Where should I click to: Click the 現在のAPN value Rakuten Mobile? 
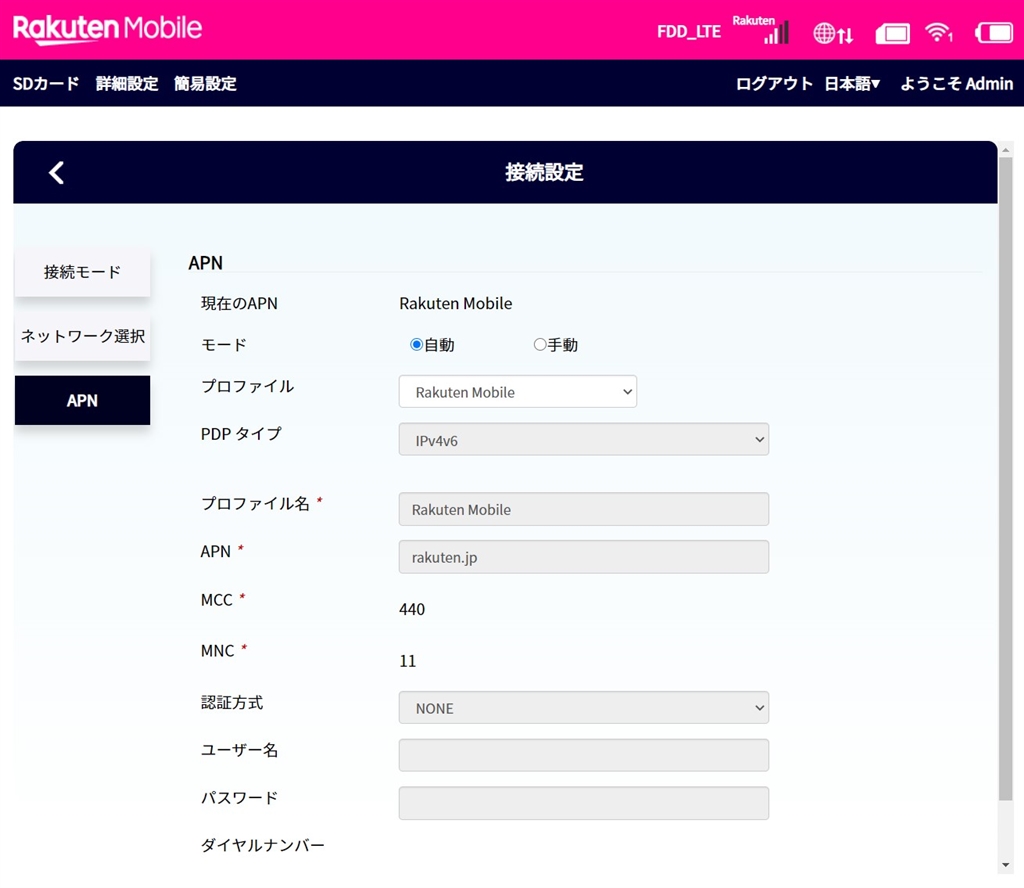(x=456, y=304)
